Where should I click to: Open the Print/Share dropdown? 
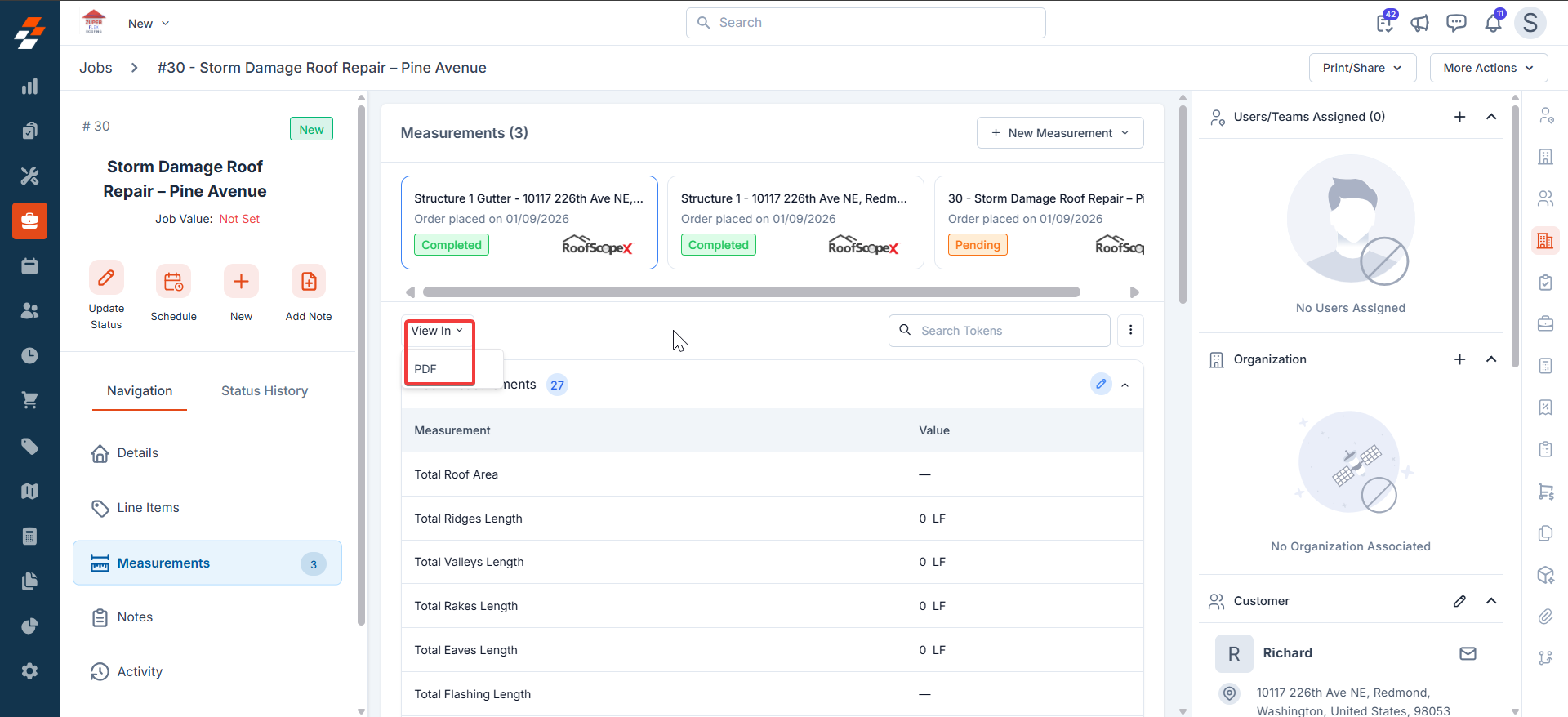1362,68
